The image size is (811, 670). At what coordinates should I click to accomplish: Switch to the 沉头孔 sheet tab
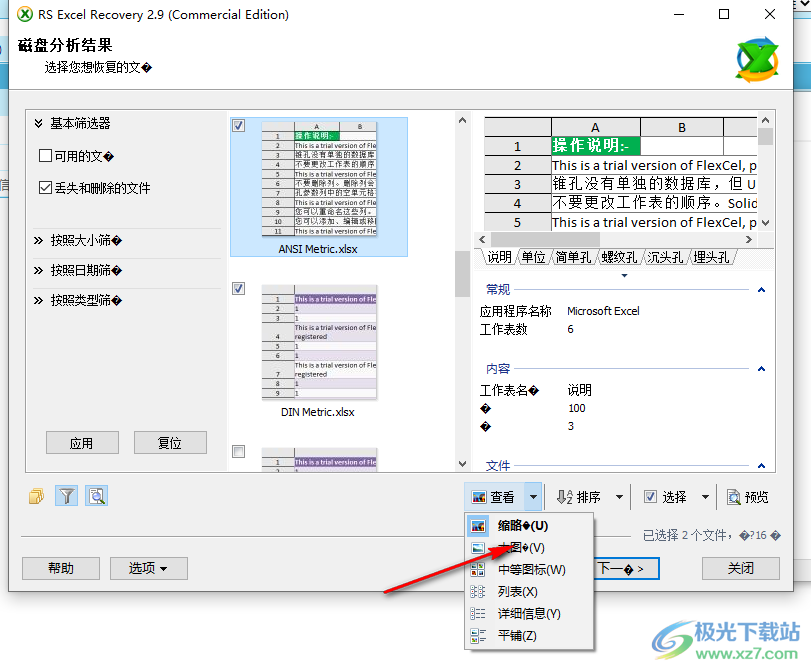coord(666,257)
